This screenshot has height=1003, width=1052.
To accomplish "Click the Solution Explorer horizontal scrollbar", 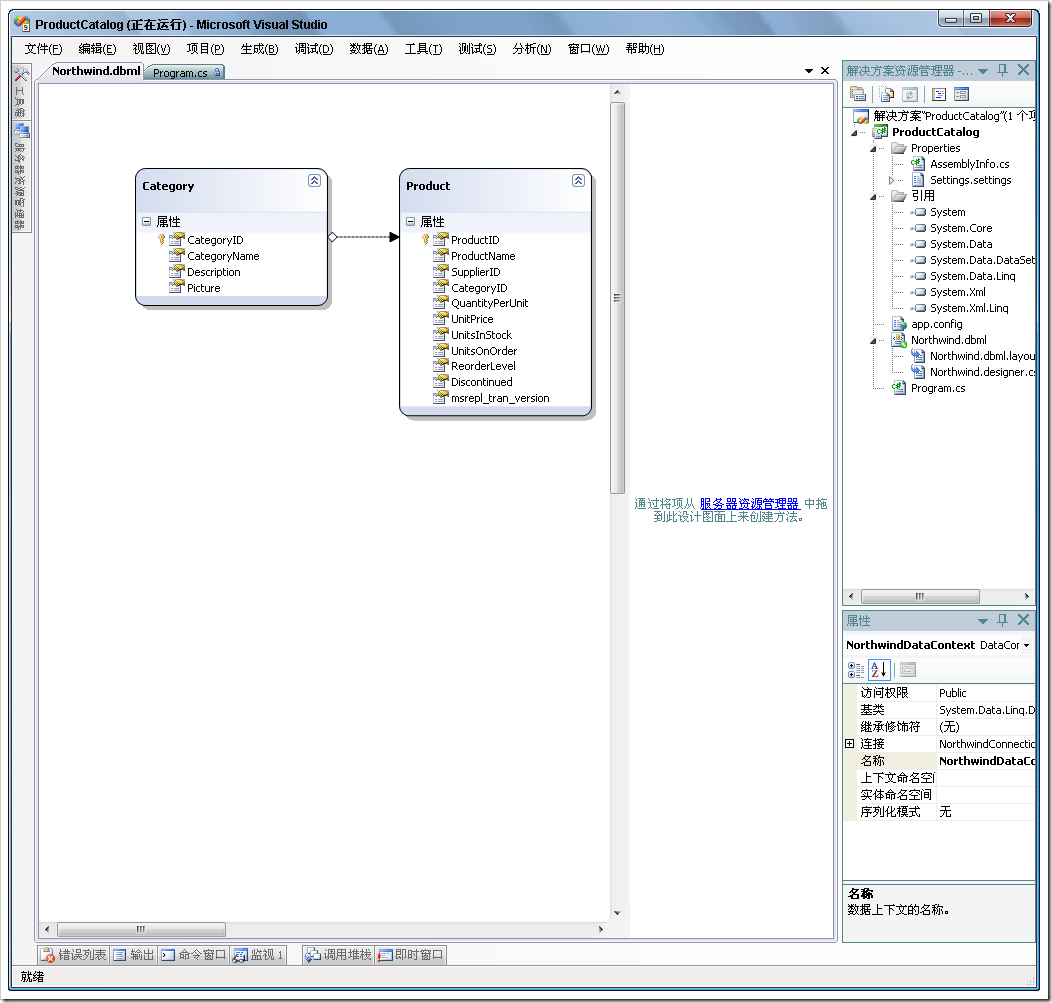I will [x=920, y=596].
